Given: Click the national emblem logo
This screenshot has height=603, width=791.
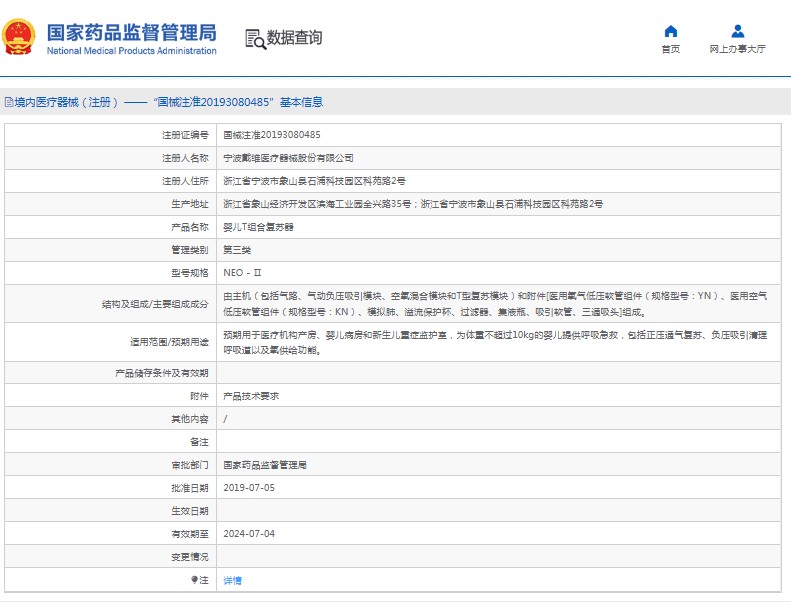Looking at the screenshot, I should (19, 38).
